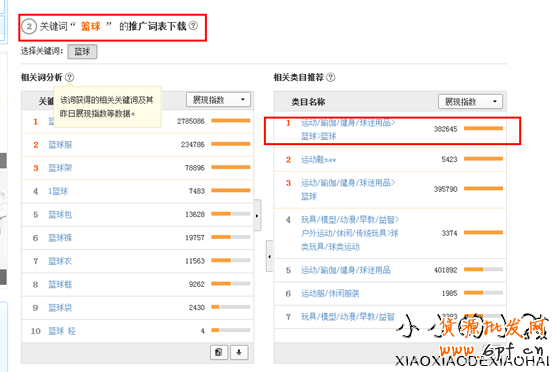
Task: Click help icon next to 相关词分析
Action: pos(70,77)
